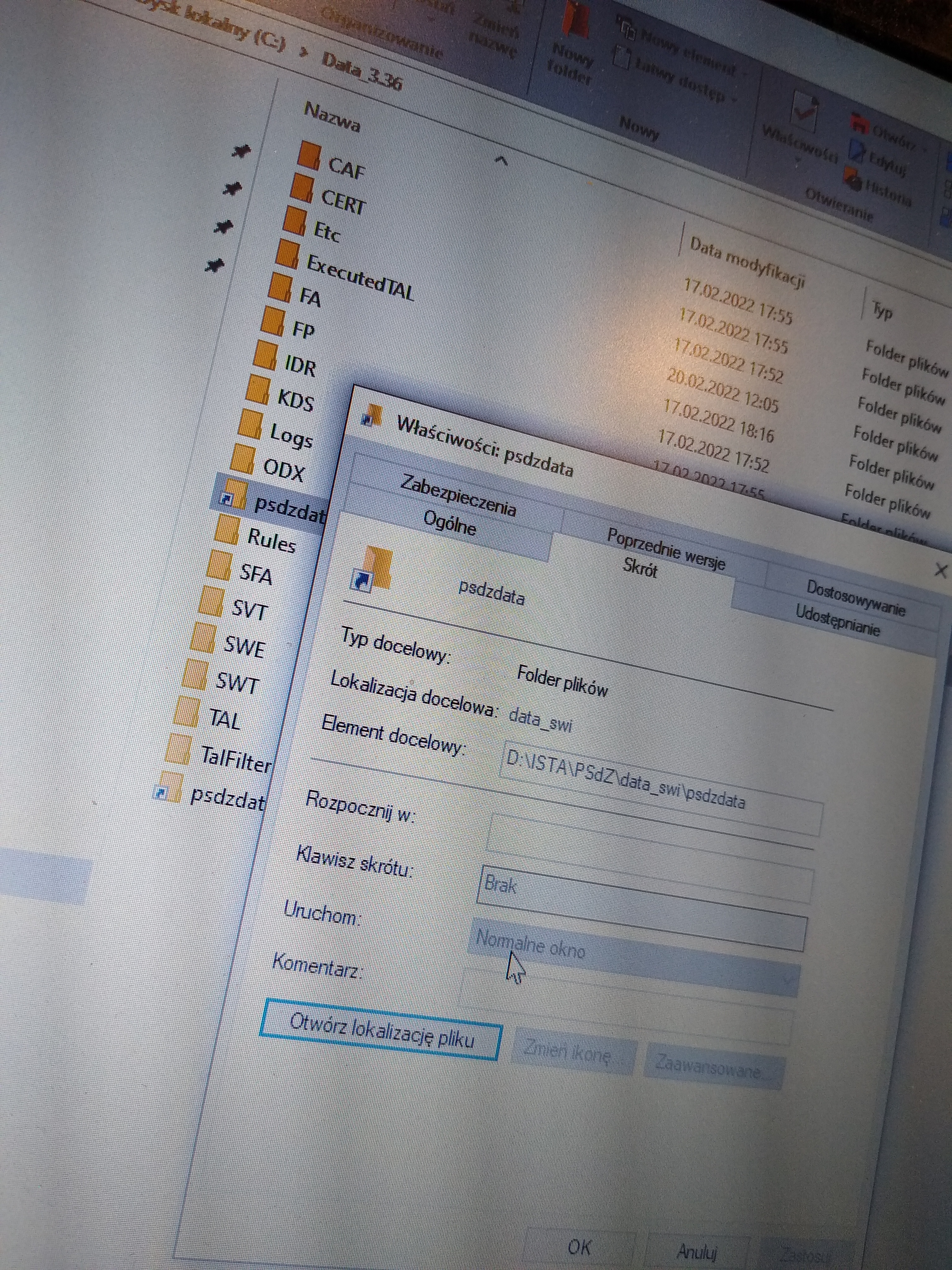Select the ODX folder icon
The width and height of the screenshot is (952, 1270).
pyautogui.click(x=242, y=458)
